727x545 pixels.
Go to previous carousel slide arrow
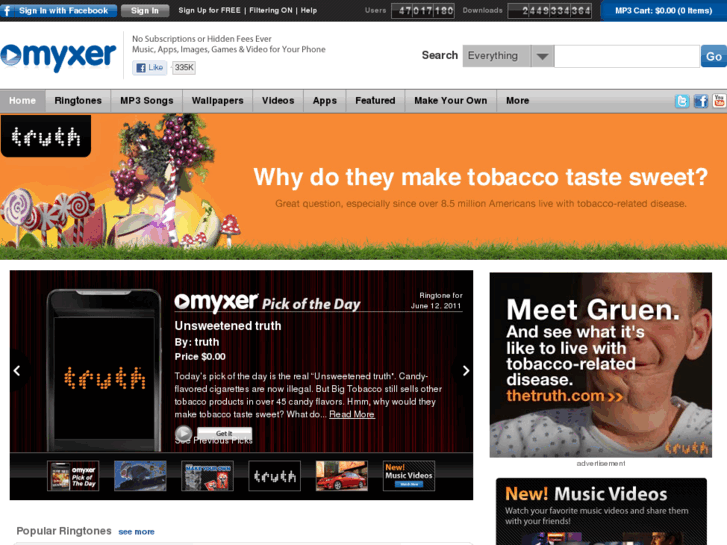point(17,371)
